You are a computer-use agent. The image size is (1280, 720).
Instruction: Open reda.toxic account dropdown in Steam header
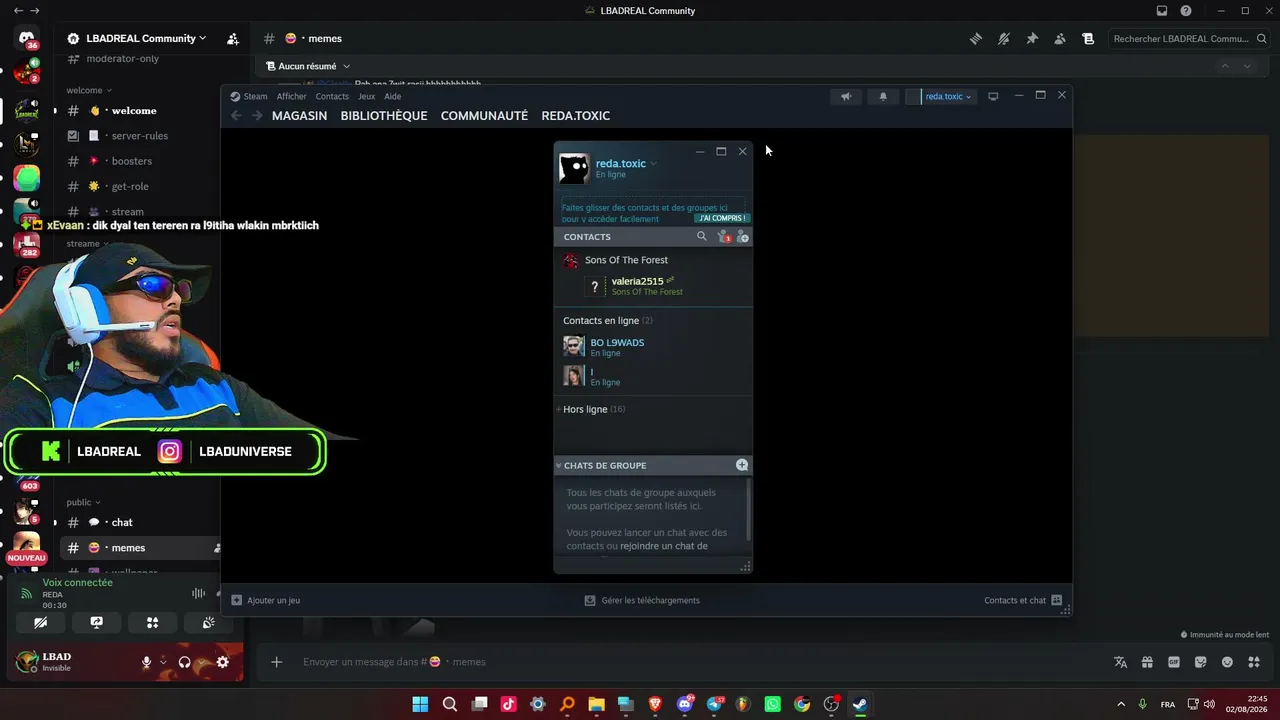coord(947,97)
